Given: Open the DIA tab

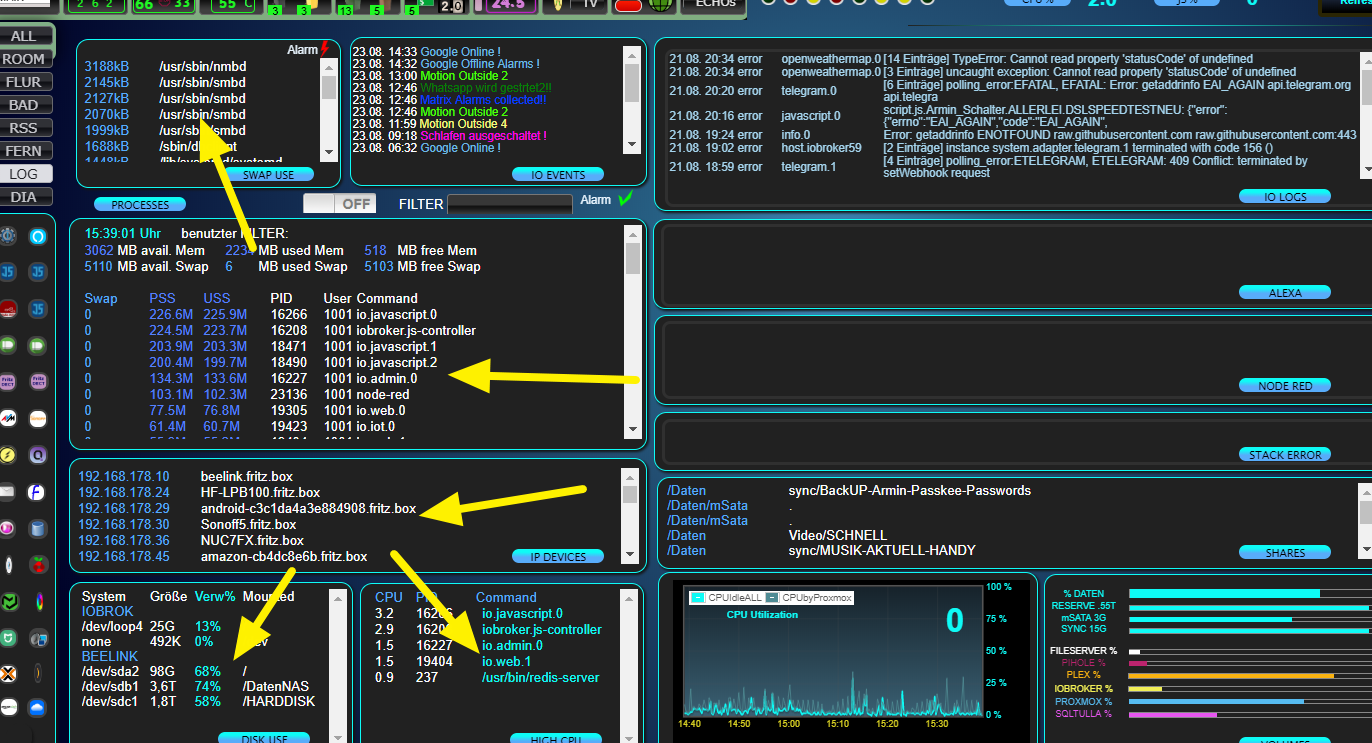Looking at the screenshot, I should tap(24, 197).
